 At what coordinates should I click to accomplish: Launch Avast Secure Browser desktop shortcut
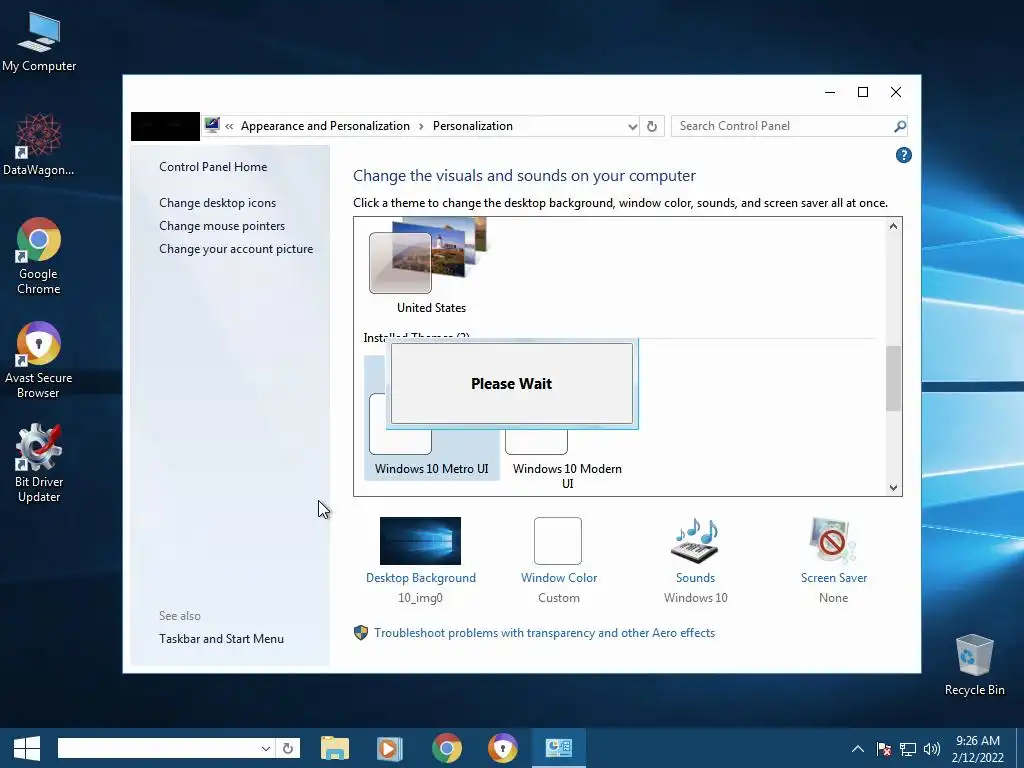(39, 359)
